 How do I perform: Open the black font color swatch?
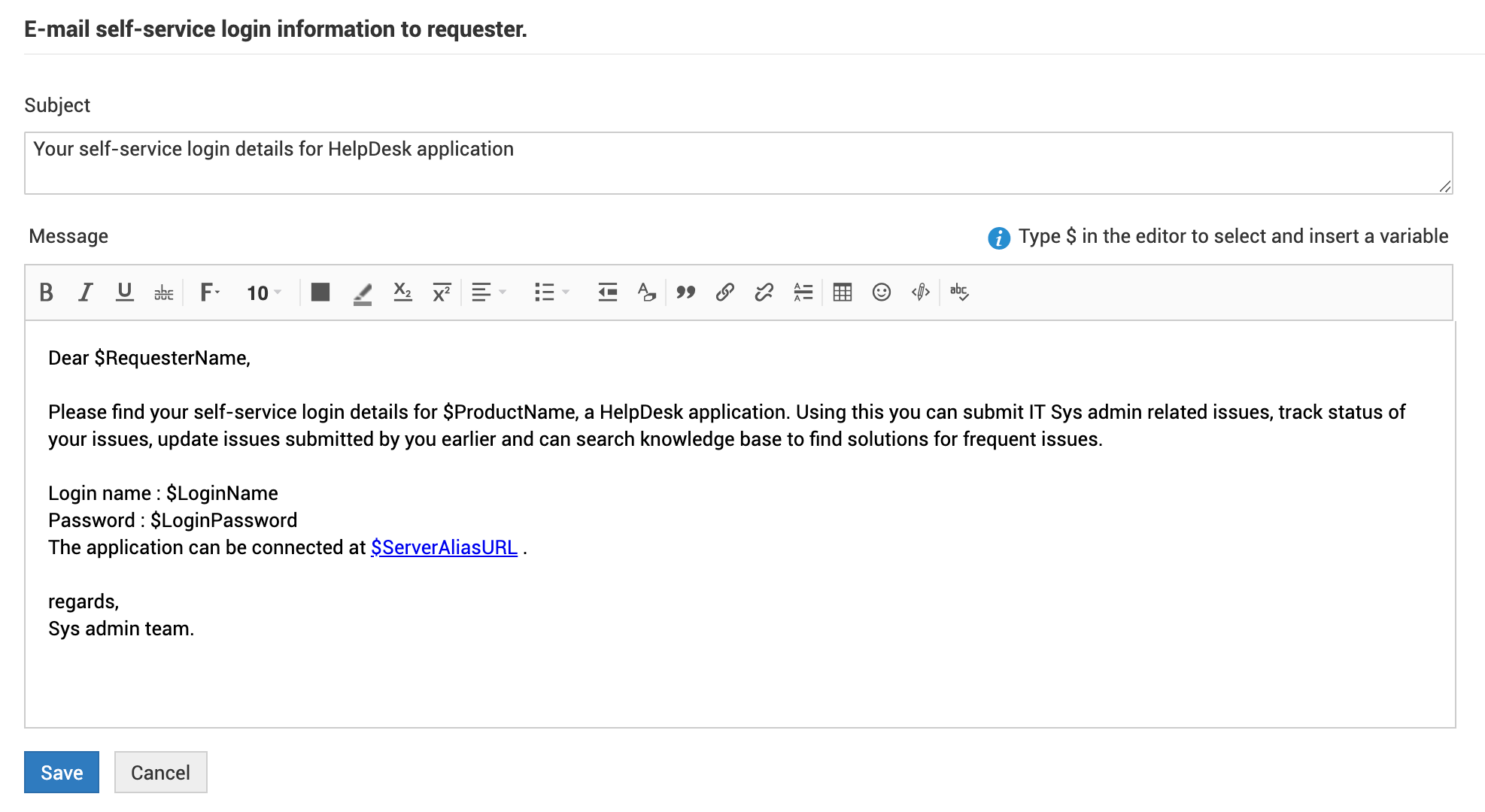tap(320, 292)
